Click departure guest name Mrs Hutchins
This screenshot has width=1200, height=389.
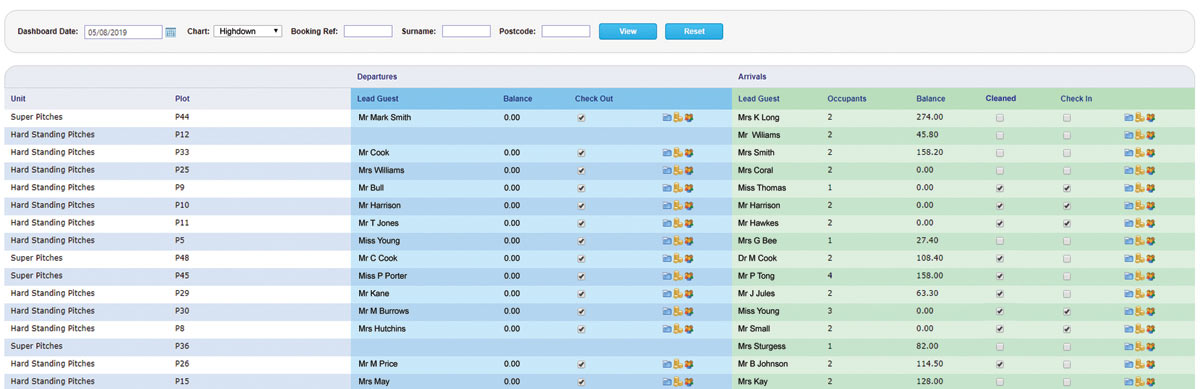click(381, 329)
